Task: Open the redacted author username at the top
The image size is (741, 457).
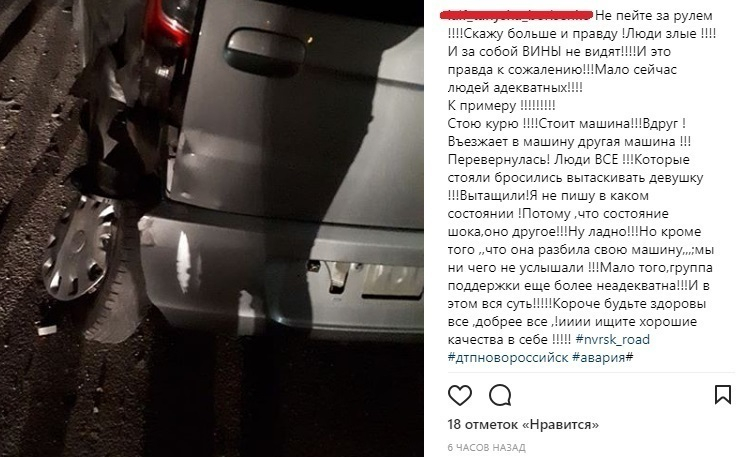Action: [516, 15]
